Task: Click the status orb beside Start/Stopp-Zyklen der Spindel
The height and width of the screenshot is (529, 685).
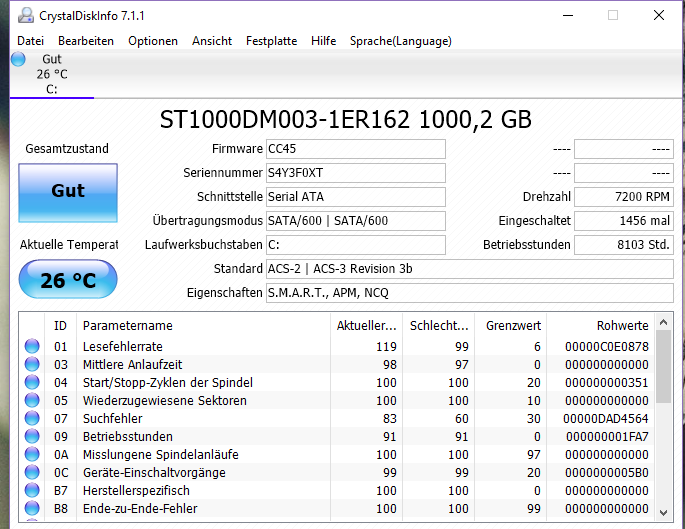Action: click(x=32, y=382)
